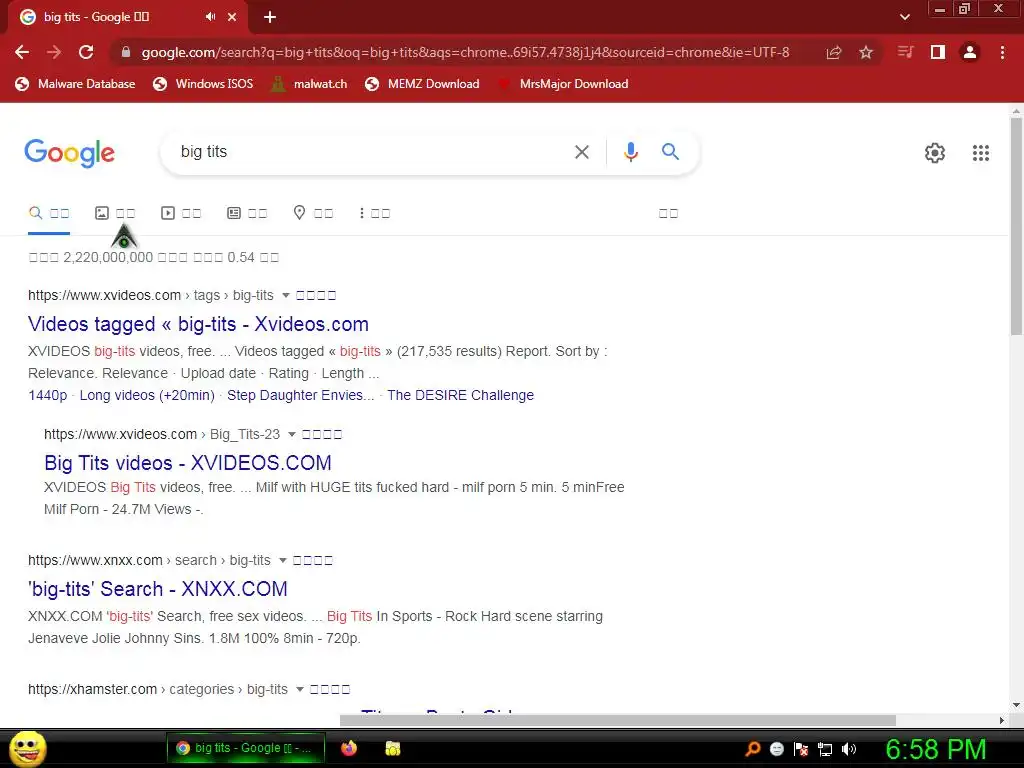Open MrsMajor Download bookmark
Screen dimensions: 1024x768
tap(563, 84)
